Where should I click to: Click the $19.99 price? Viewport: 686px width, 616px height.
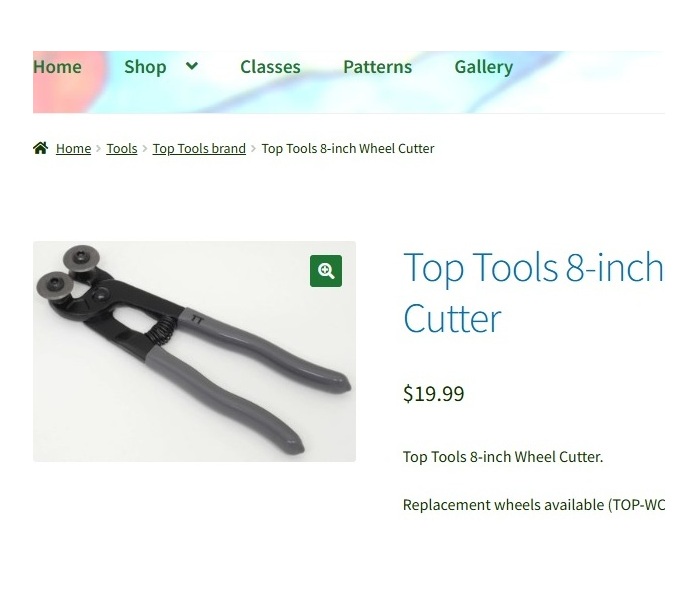(434, 393)
